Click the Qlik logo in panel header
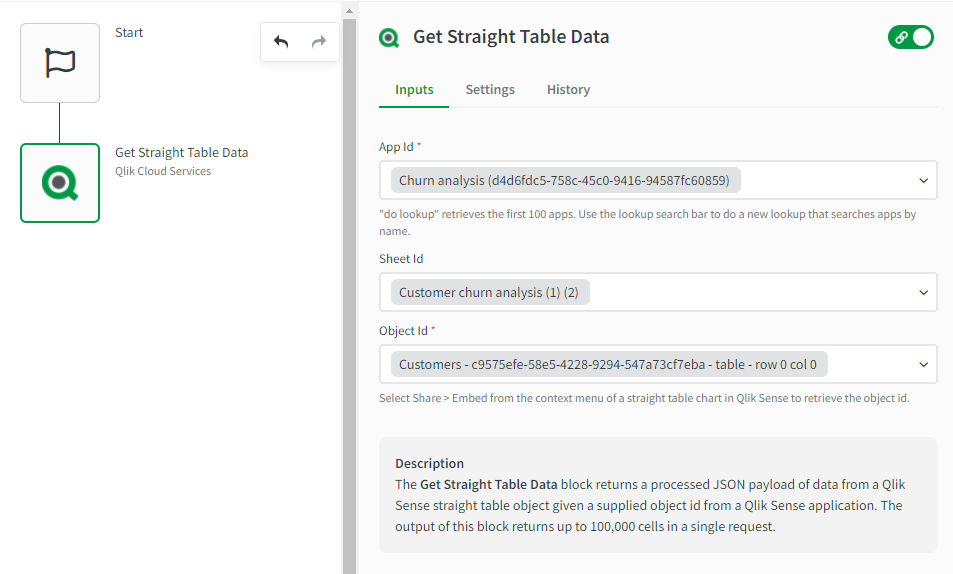This screenshot has height=574, width=953. pyautogui.click(x=389, y=38)
